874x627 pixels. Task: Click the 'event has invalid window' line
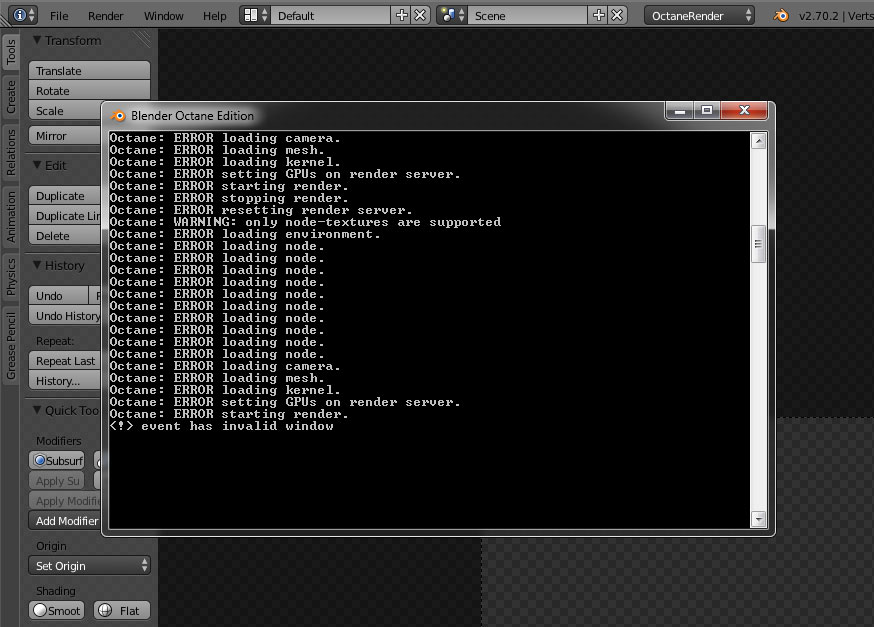click(221, 426)
